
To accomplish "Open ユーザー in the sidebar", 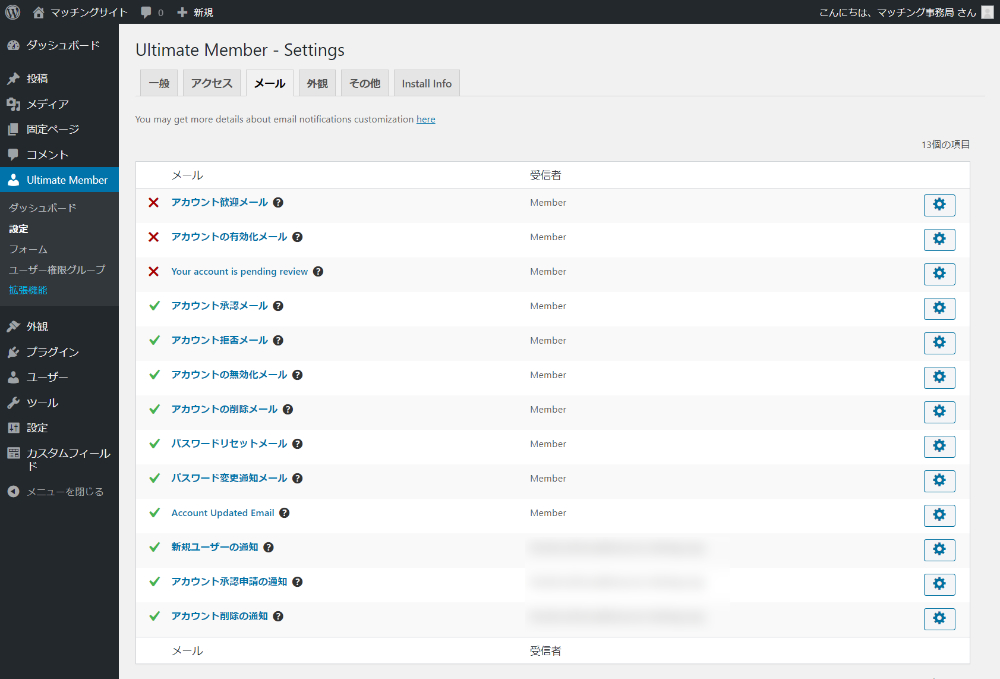I will coord(59,377).
